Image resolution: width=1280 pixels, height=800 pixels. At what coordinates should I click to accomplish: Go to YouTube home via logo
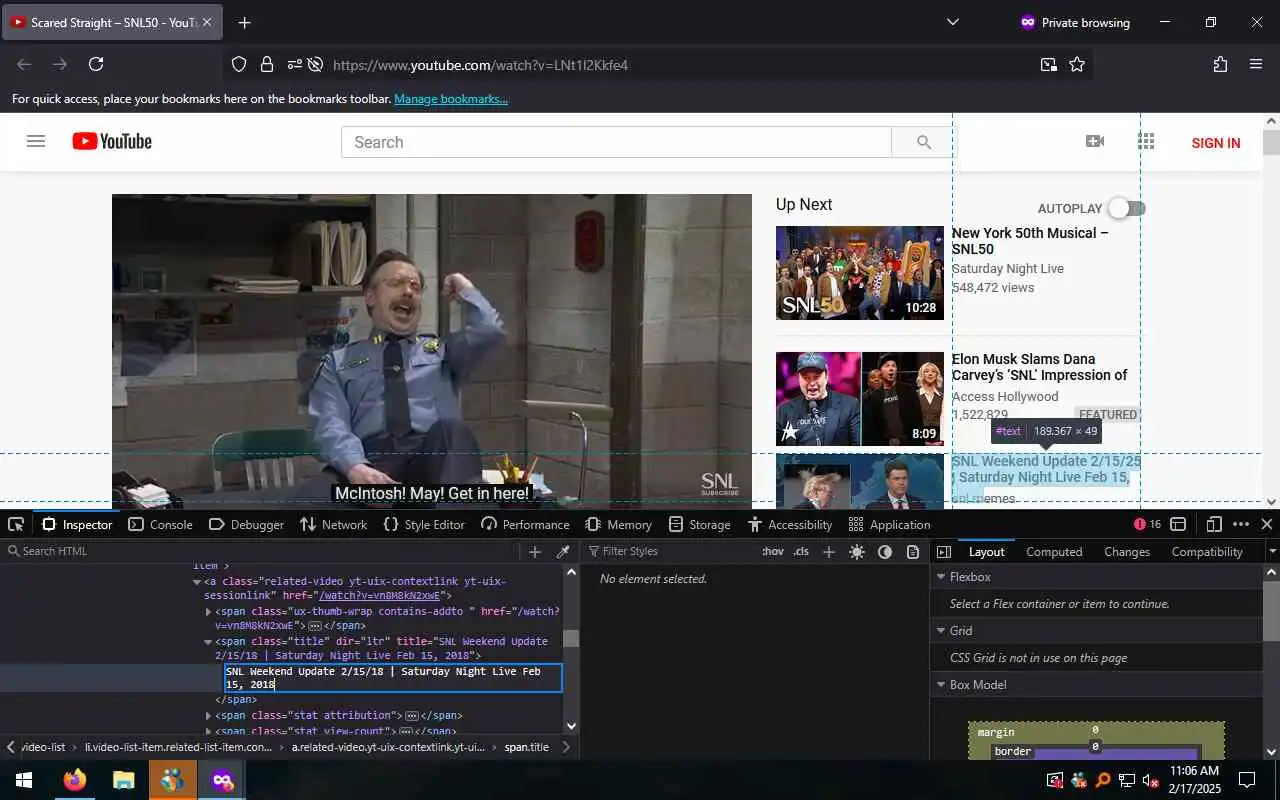(x=112, y=141)
